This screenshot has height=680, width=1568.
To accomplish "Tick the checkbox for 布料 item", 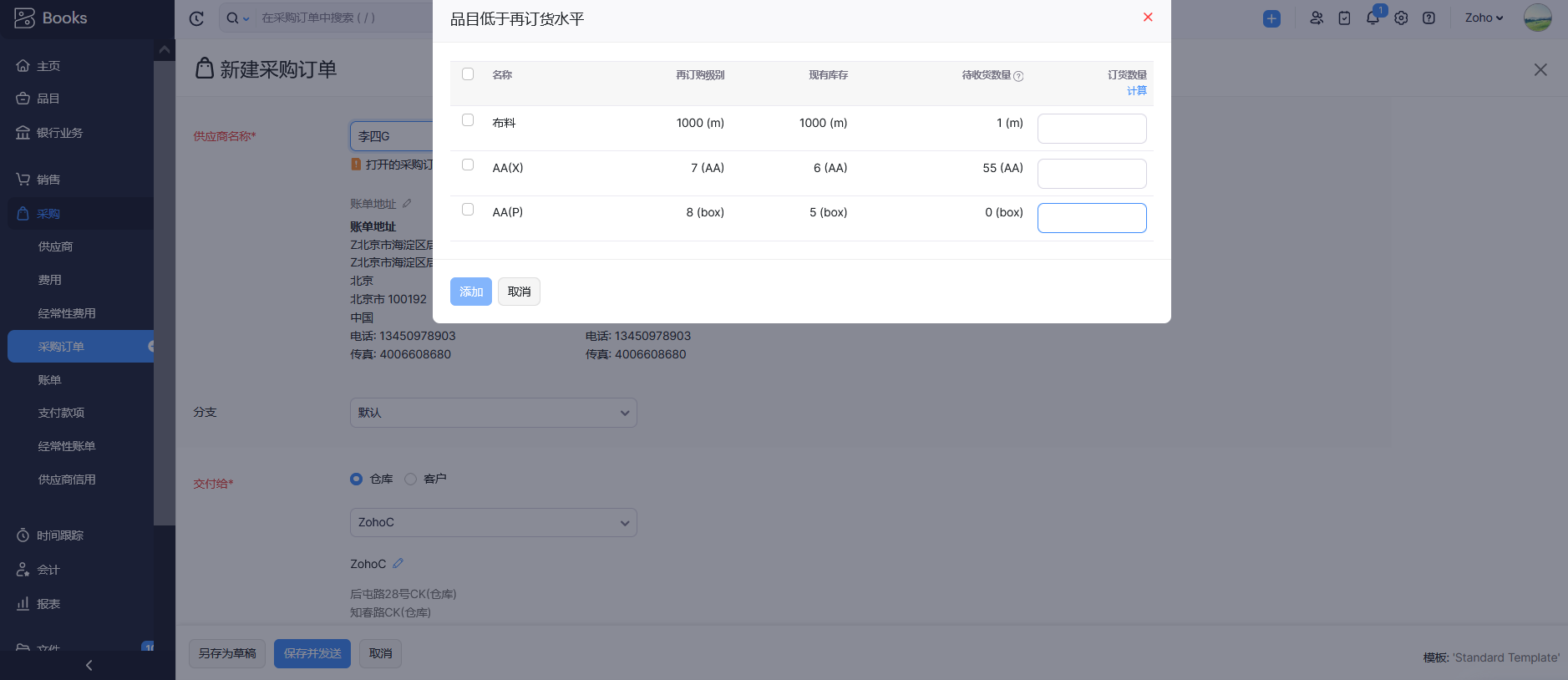I will pyautogui.click(x=468, y=120).
